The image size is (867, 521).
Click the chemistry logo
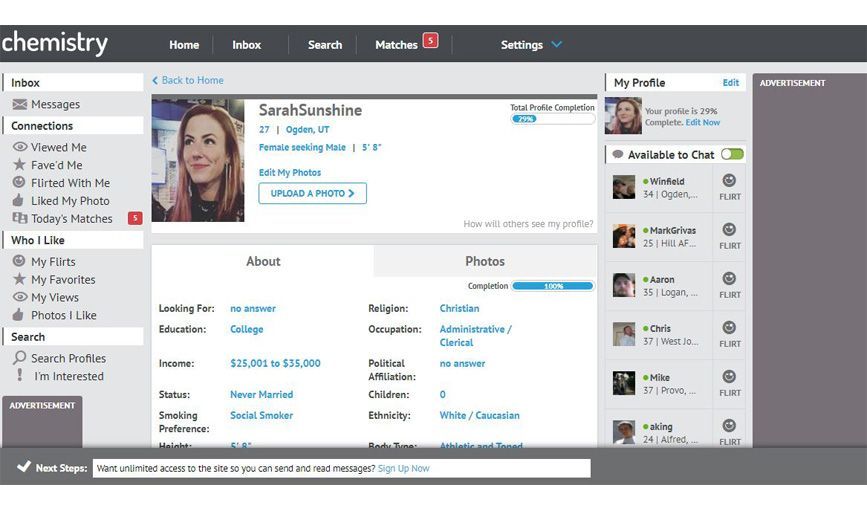point(55,43)
